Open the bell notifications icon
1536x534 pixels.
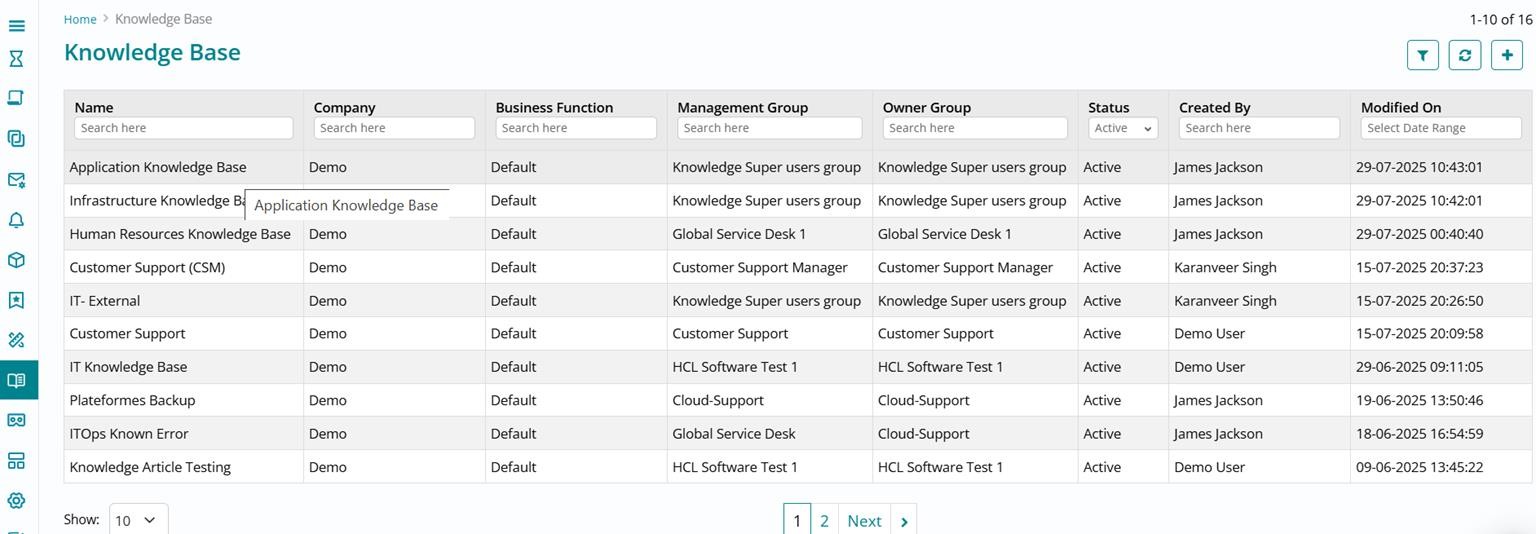(x=16, y=220)
